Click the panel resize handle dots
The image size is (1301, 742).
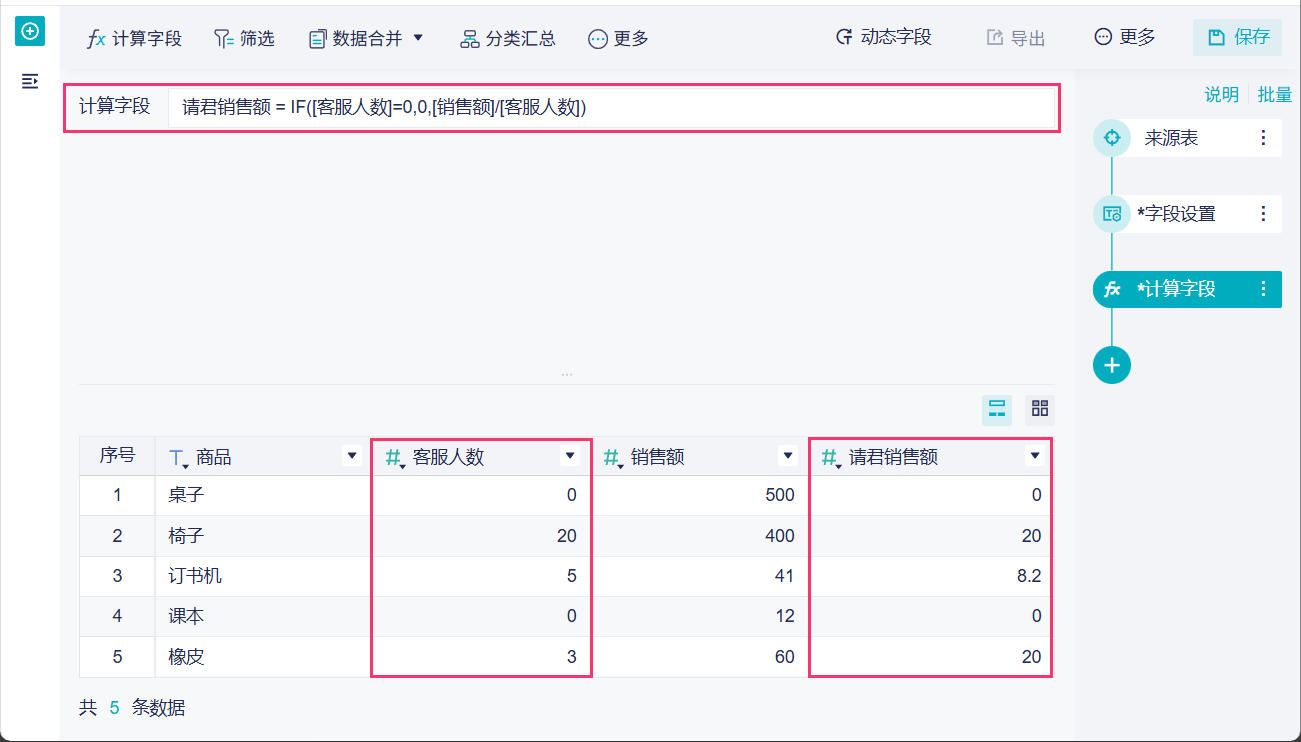pos(567,375)
